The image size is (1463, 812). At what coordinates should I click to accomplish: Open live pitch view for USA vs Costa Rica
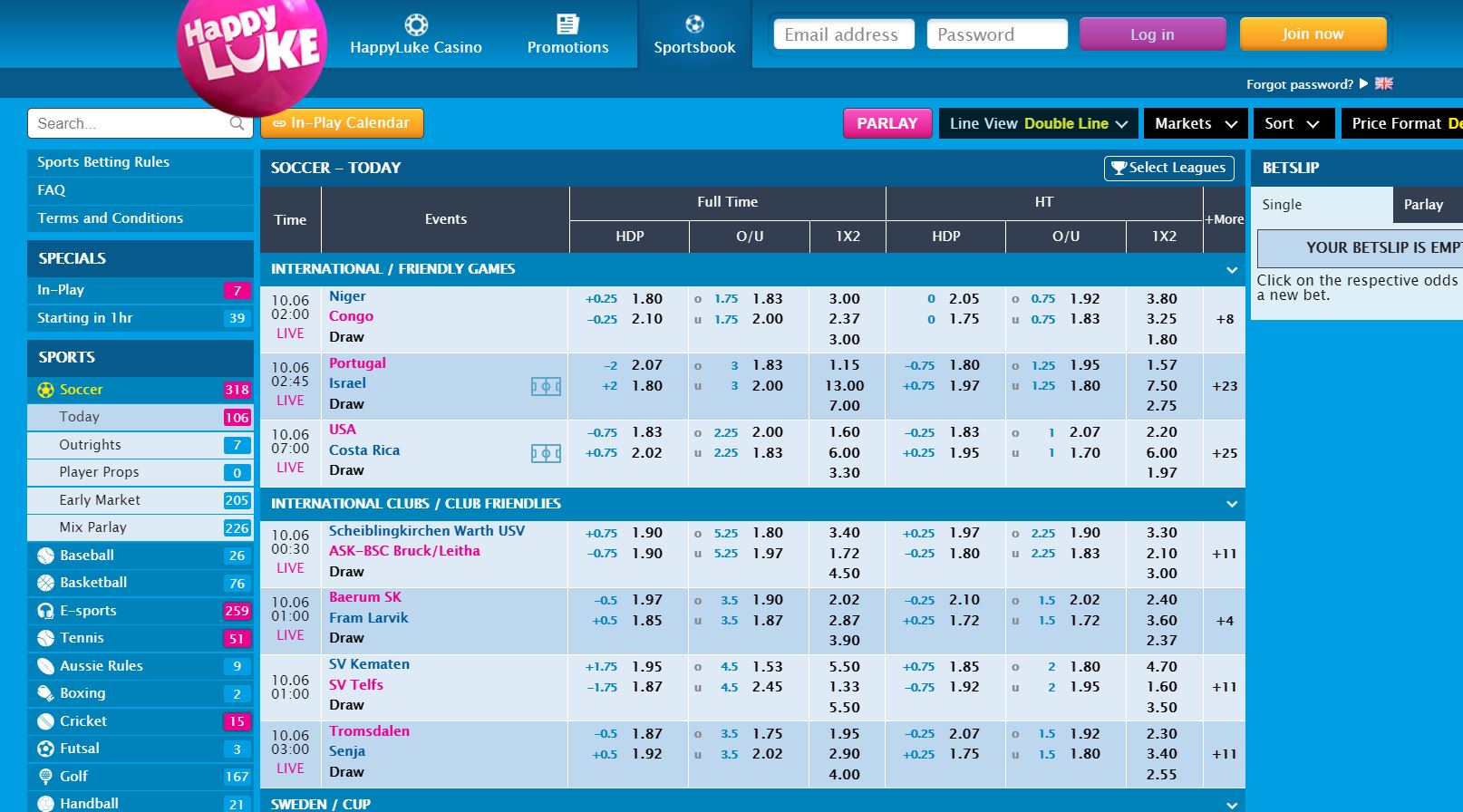coord(546,453)
